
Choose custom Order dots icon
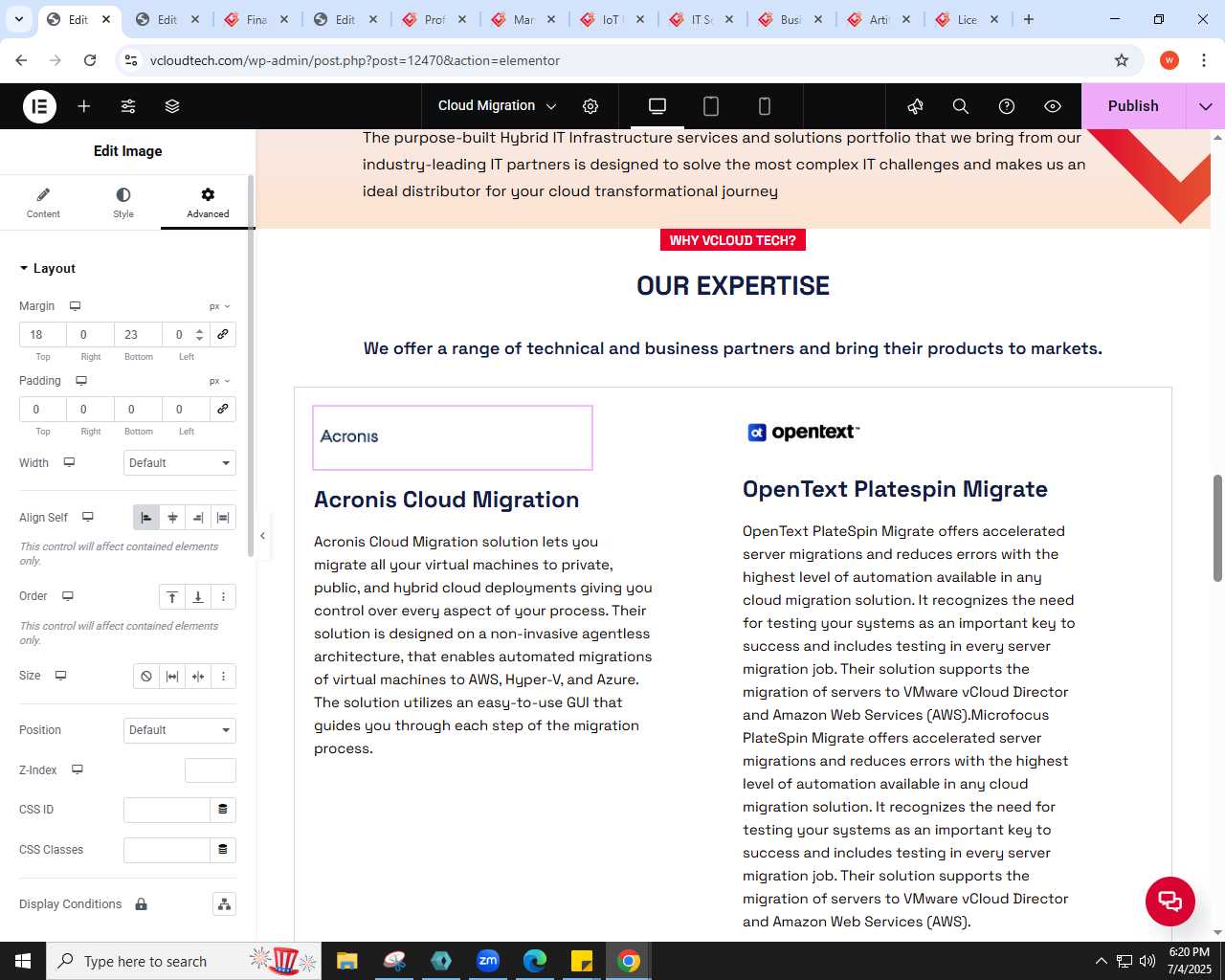click(x=223, y=597)
